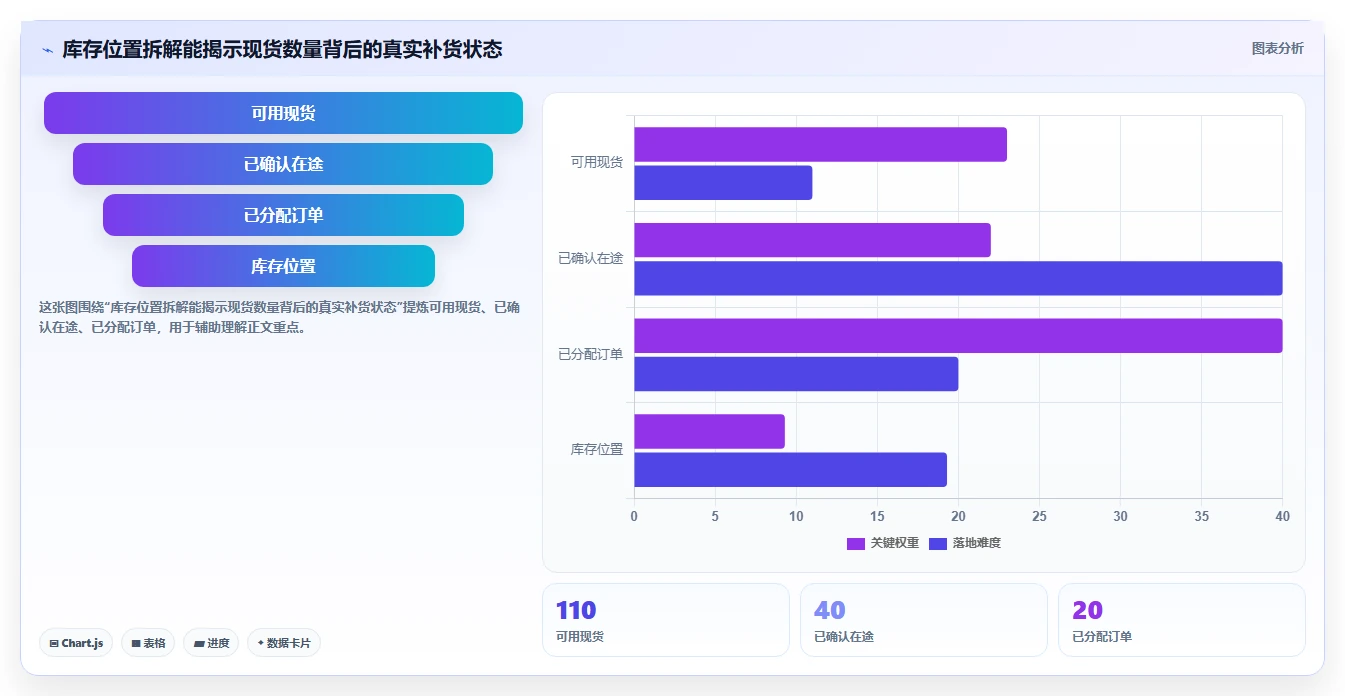This screenshot has height=696, width=1345.
Task: Click the blue 落地难度 legend swatch
Action: pyautogui.click(x=938, y=543)
